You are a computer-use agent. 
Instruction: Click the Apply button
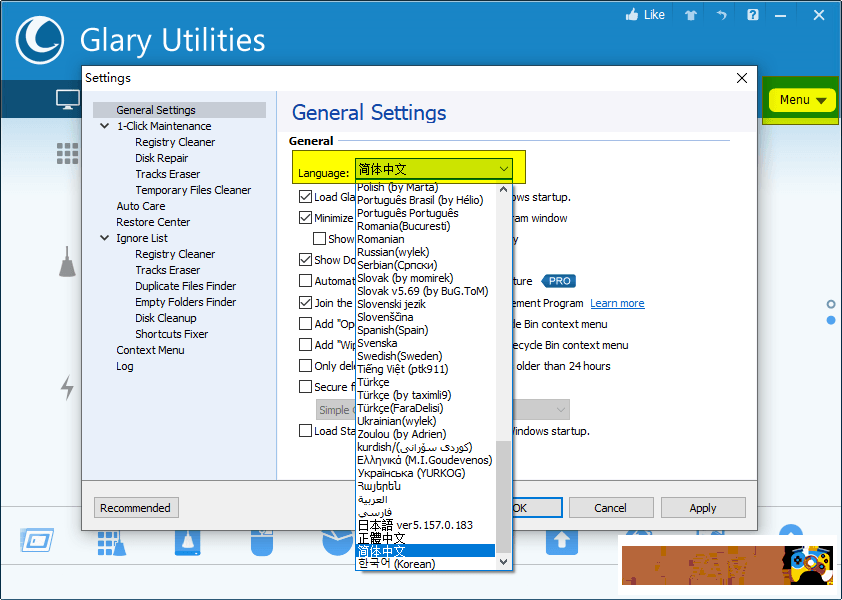click(x=703, y=508)
